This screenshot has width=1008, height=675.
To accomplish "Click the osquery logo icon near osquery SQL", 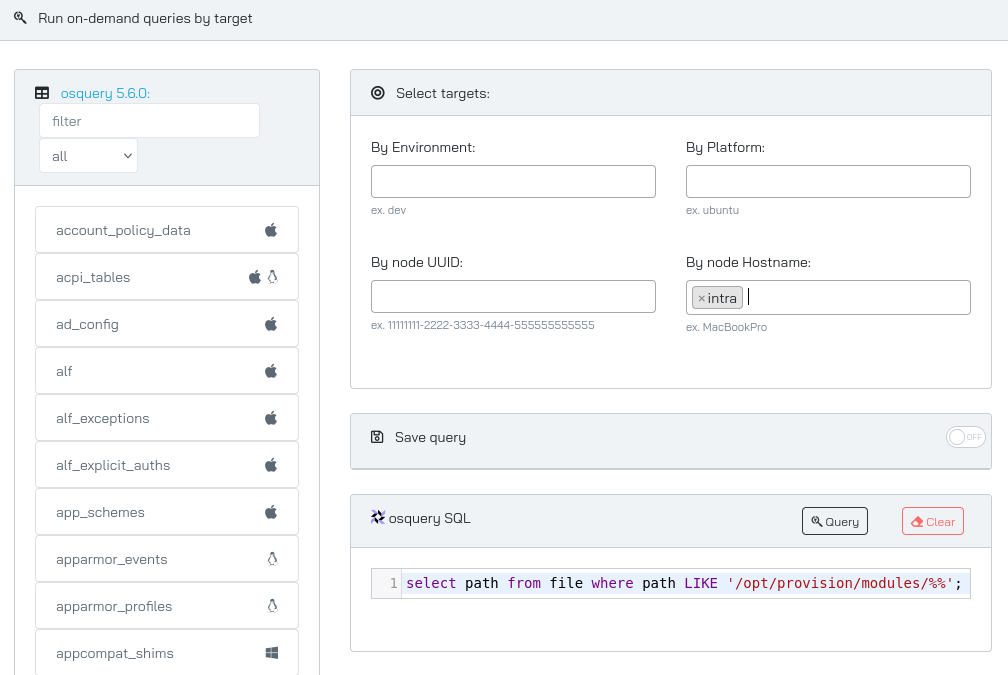I will tap(378, 517).
